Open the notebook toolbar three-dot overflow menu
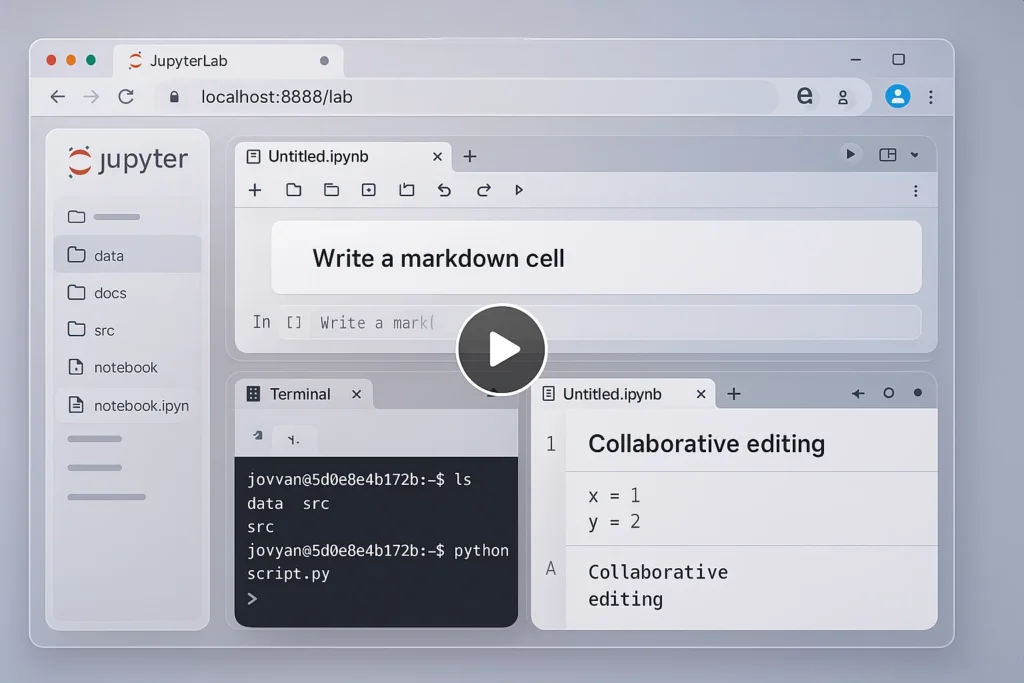The image size is (1024, 683). [x=915, y=190]
